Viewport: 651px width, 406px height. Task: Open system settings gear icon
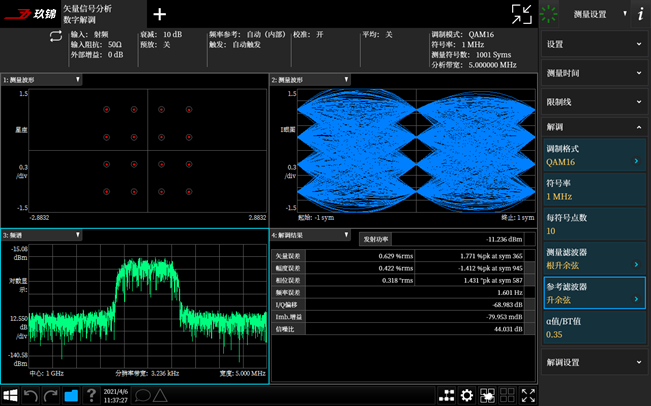(x=467, y=395)
